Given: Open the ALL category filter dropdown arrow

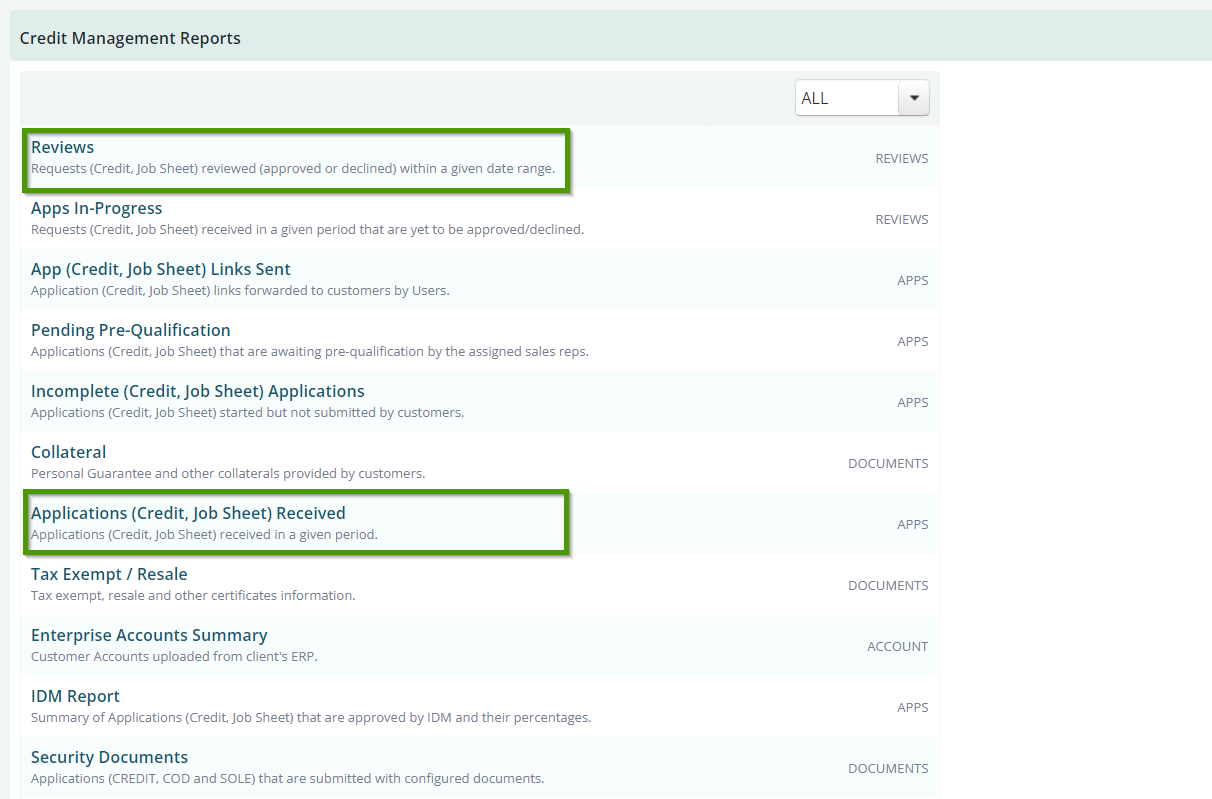Looking at the screenshot, I should pos(914,98).
